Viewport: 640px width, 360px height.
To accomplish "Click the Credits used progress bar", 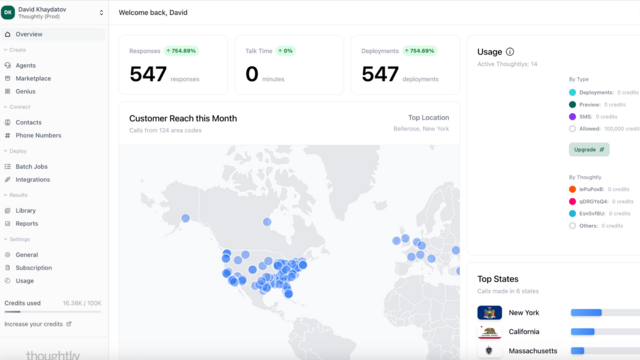I will coord(53,312).
